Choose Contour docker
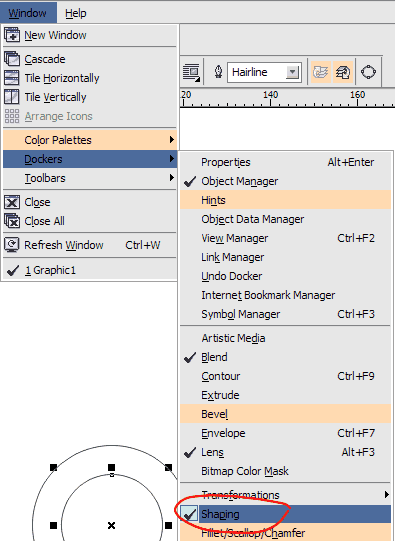This screenshot has width=395, height=541. point(285,376)
